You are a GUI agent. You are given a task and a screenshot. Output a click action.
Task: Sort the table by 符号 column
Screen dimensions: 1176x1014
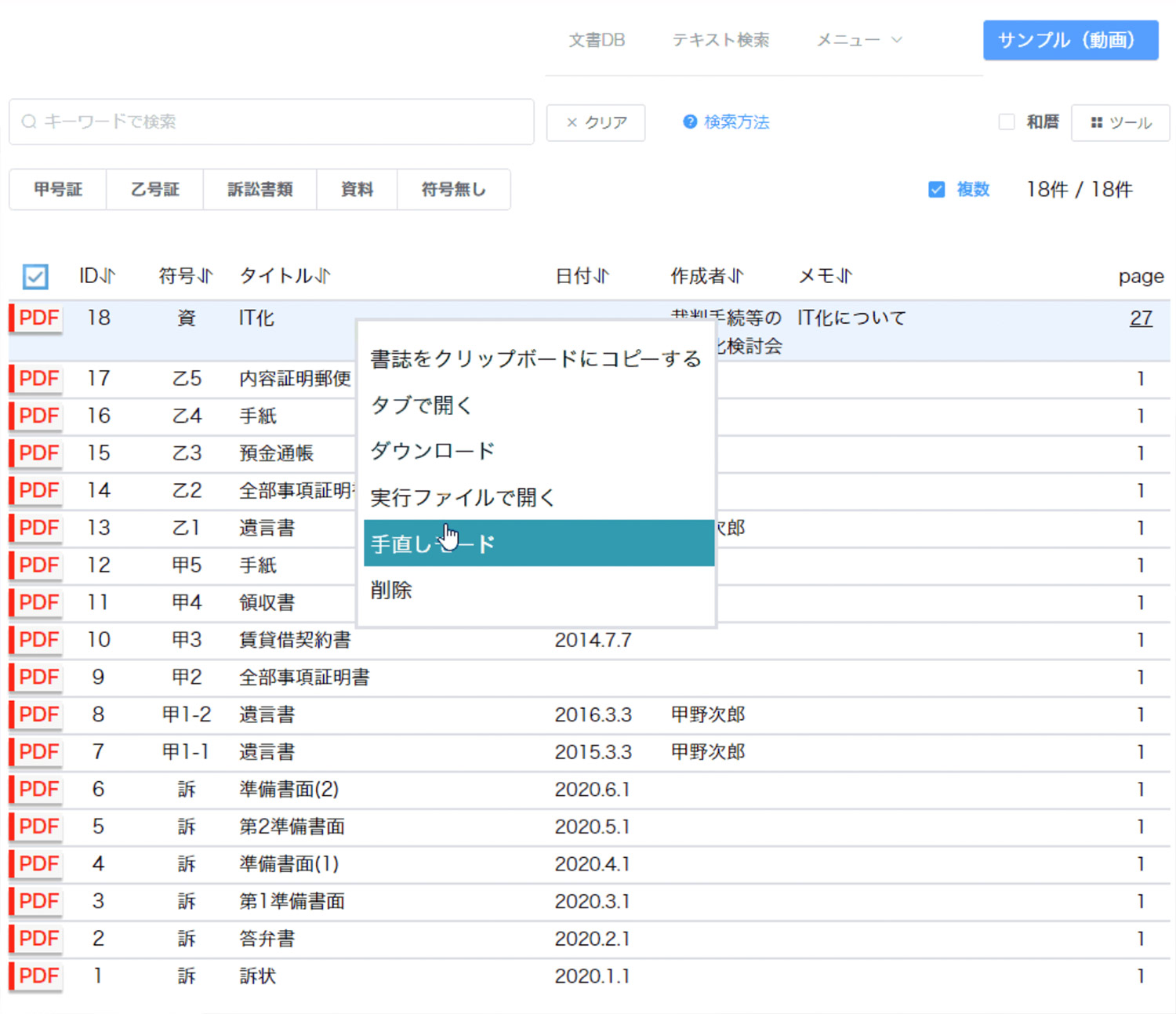point(186,276)
